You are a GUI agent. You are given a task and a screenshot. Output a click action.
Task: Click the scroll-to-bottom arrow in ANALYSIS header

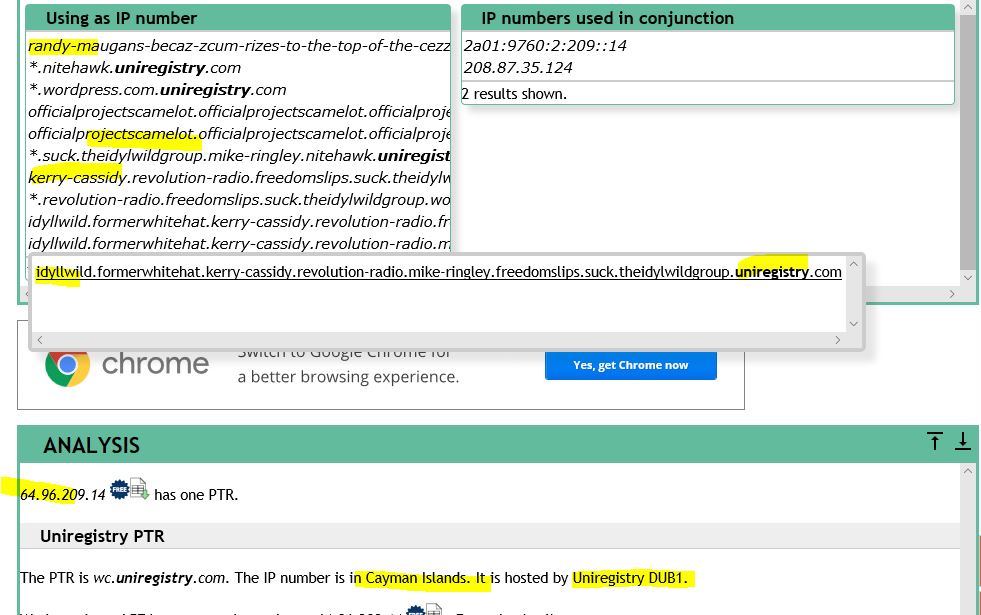pyautogui.click(x=962, y=442)
